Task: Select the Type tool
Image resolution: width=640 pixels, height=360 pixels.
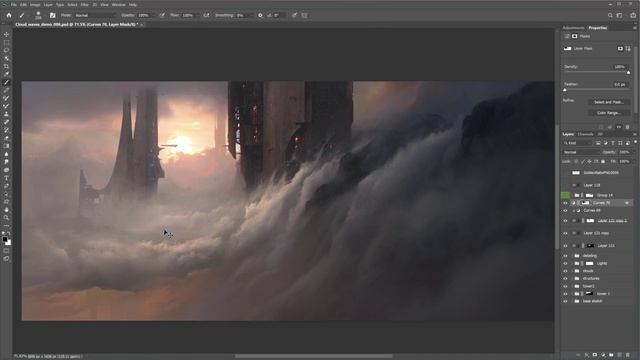Action: click(6, 178)
